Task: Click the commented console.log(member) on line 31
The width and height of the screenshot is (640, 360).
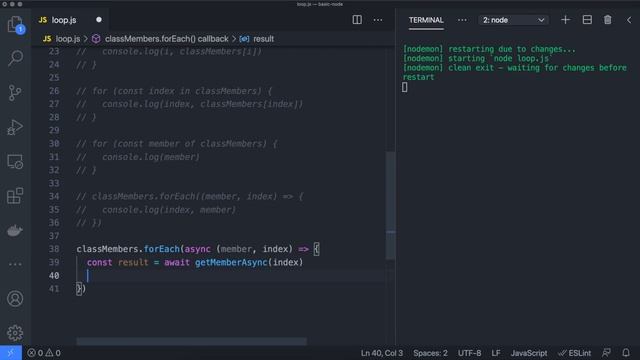Action: point(151,157)
